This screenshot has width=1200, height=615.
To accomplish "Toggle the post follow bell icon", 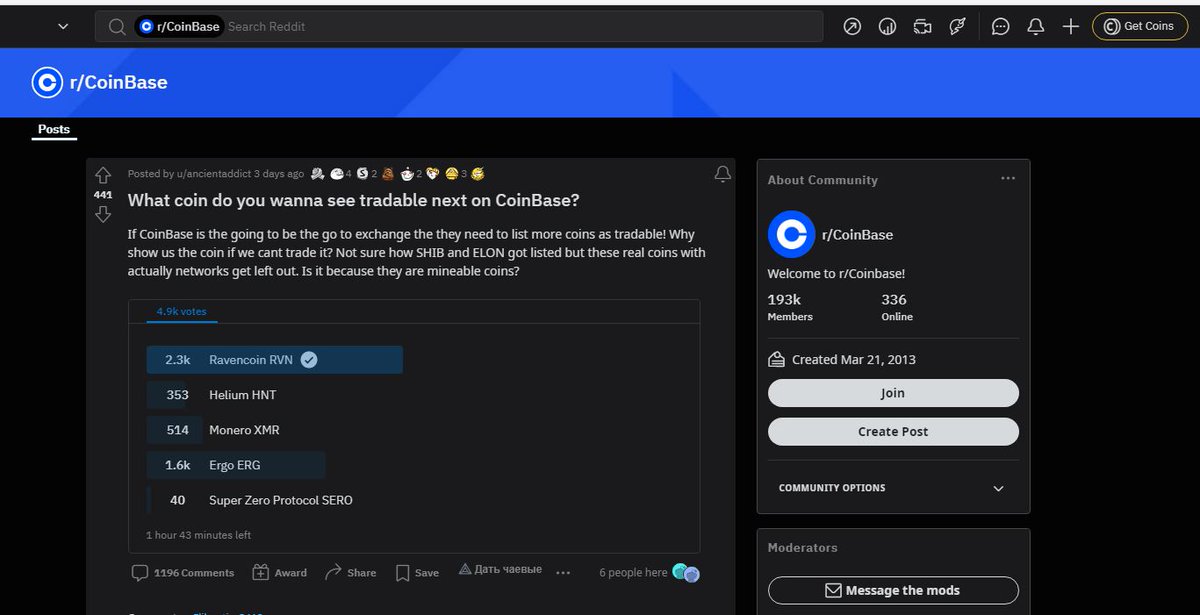I will (x=722, y=174).
